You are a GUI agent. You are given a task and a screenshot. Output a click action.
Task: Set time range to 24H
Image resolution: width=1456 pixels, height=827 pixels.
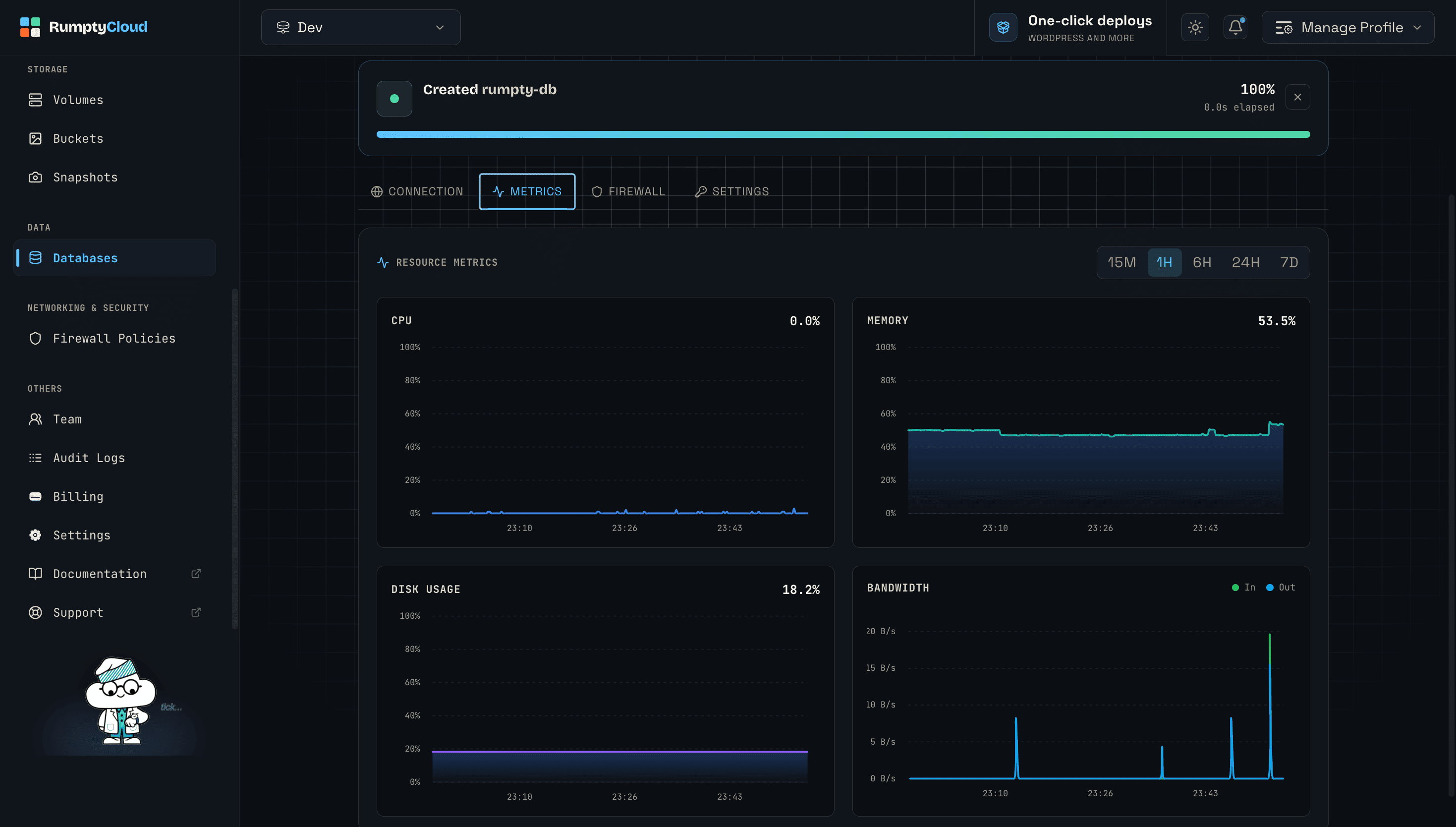pyautogui.click(x=1245, y=262)
